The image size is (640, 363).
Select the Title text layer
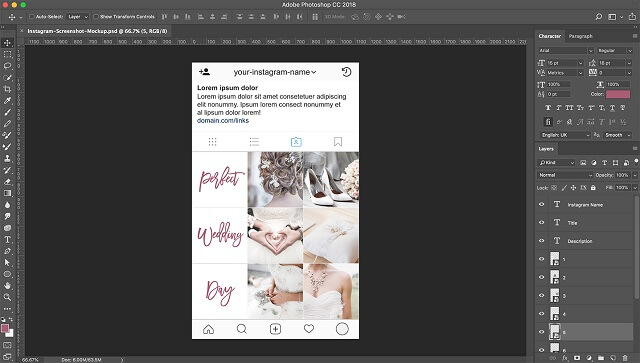(584, 223)
